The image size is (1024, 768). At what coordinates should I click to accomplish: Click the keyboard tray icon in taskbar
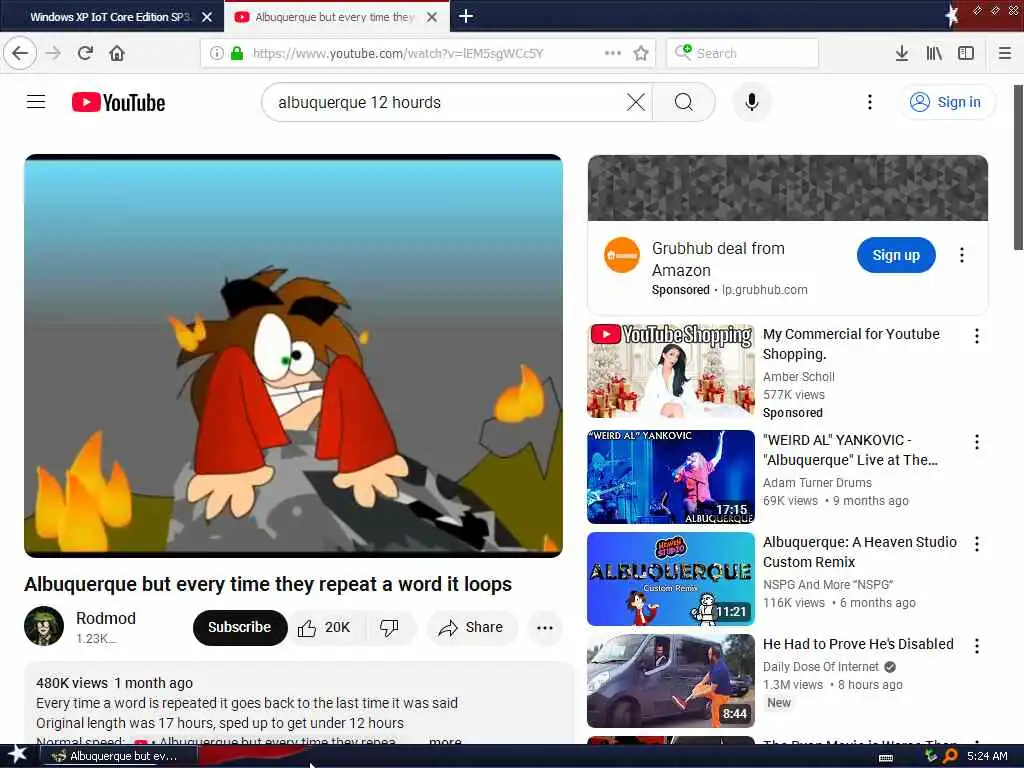coord(886,758)
